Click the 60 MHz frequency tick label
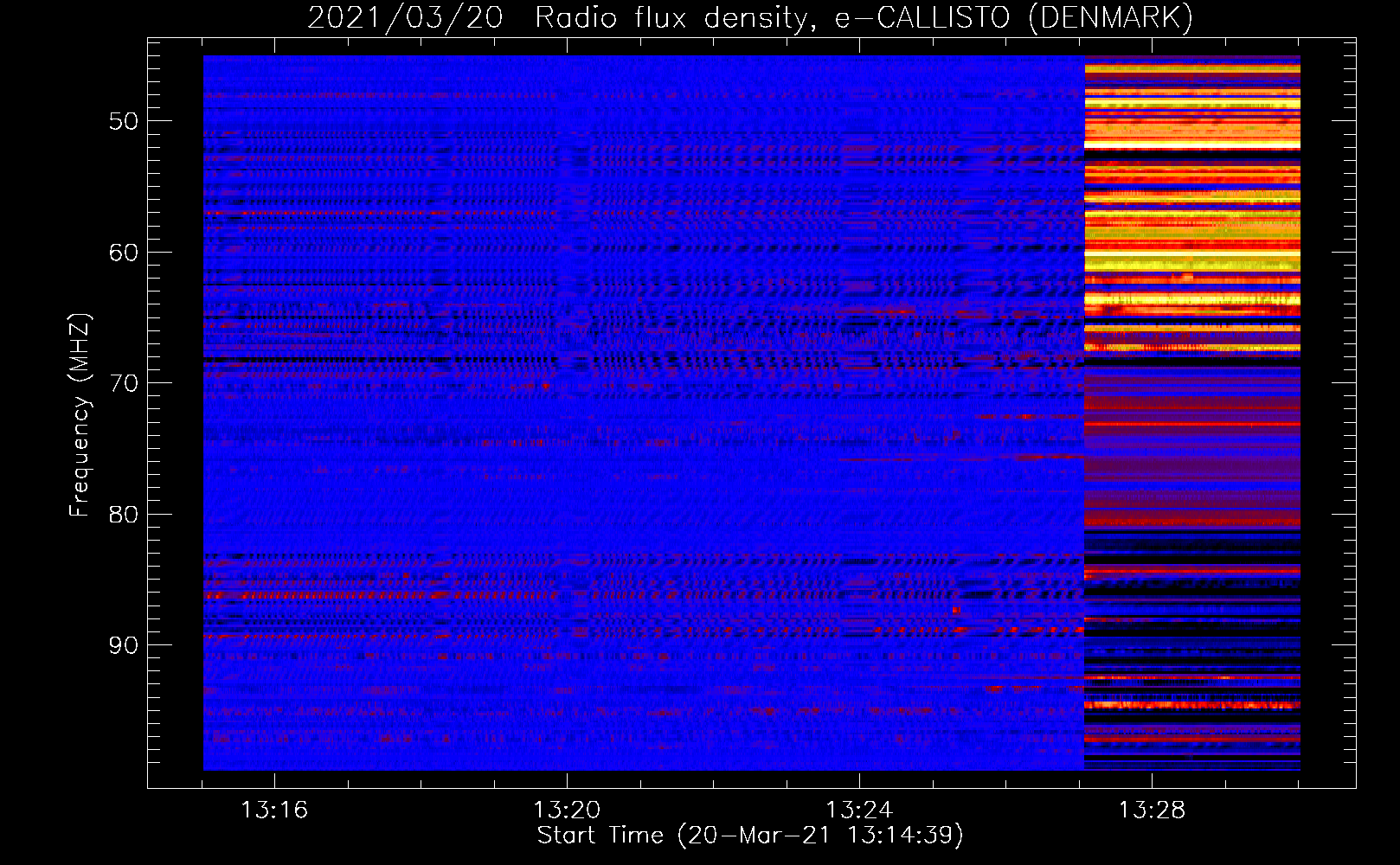Screen dimensions: 1400x865 124,253
